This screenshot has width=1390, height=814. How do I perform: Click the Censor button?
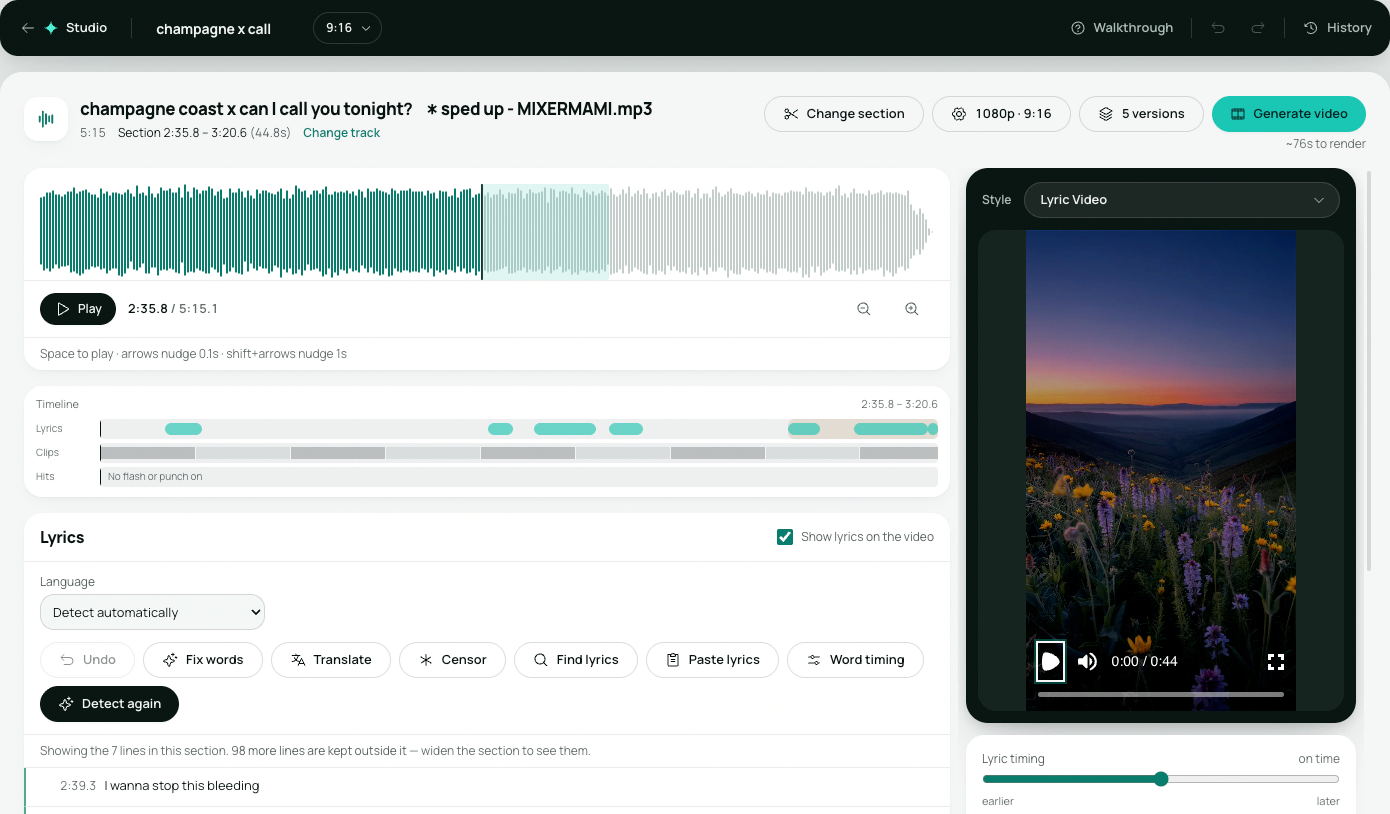tap(453, 660)
